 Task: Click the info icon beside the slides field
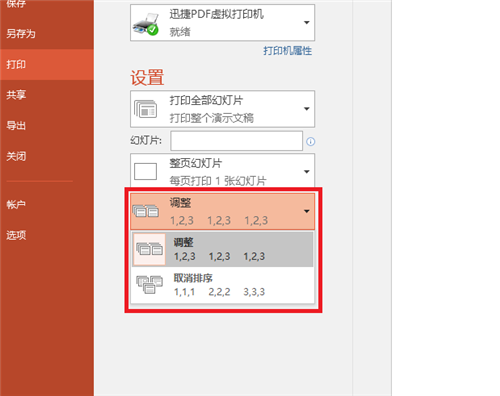click(x=310, y=142)
